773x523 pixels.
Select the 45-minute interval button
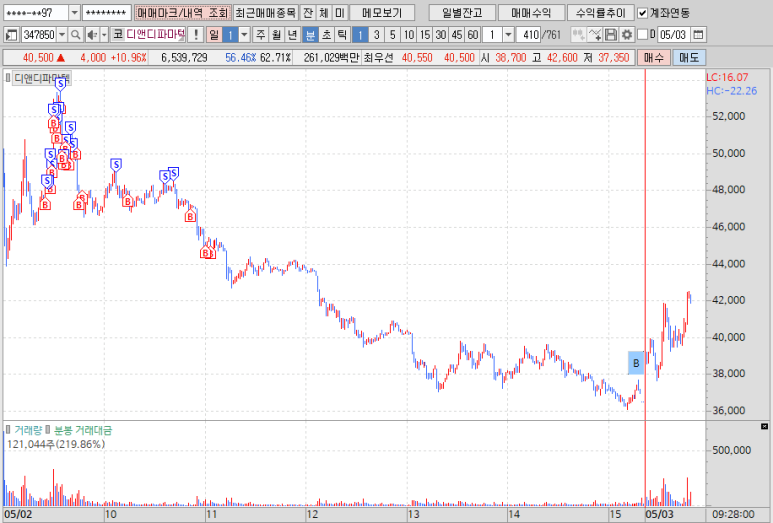pyautogui.click(x=457, y=35)
